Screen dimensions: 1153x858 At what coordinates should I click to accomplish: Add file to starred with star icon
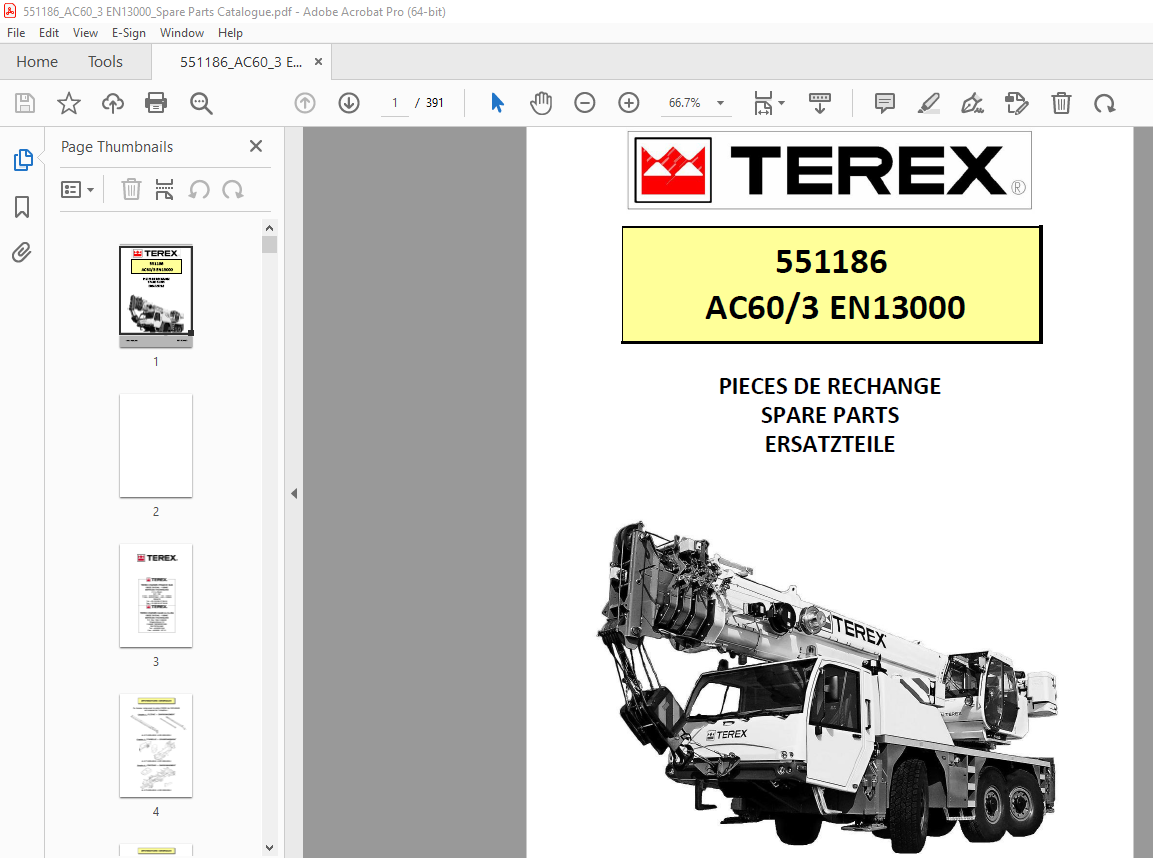[x=68, y=103]
